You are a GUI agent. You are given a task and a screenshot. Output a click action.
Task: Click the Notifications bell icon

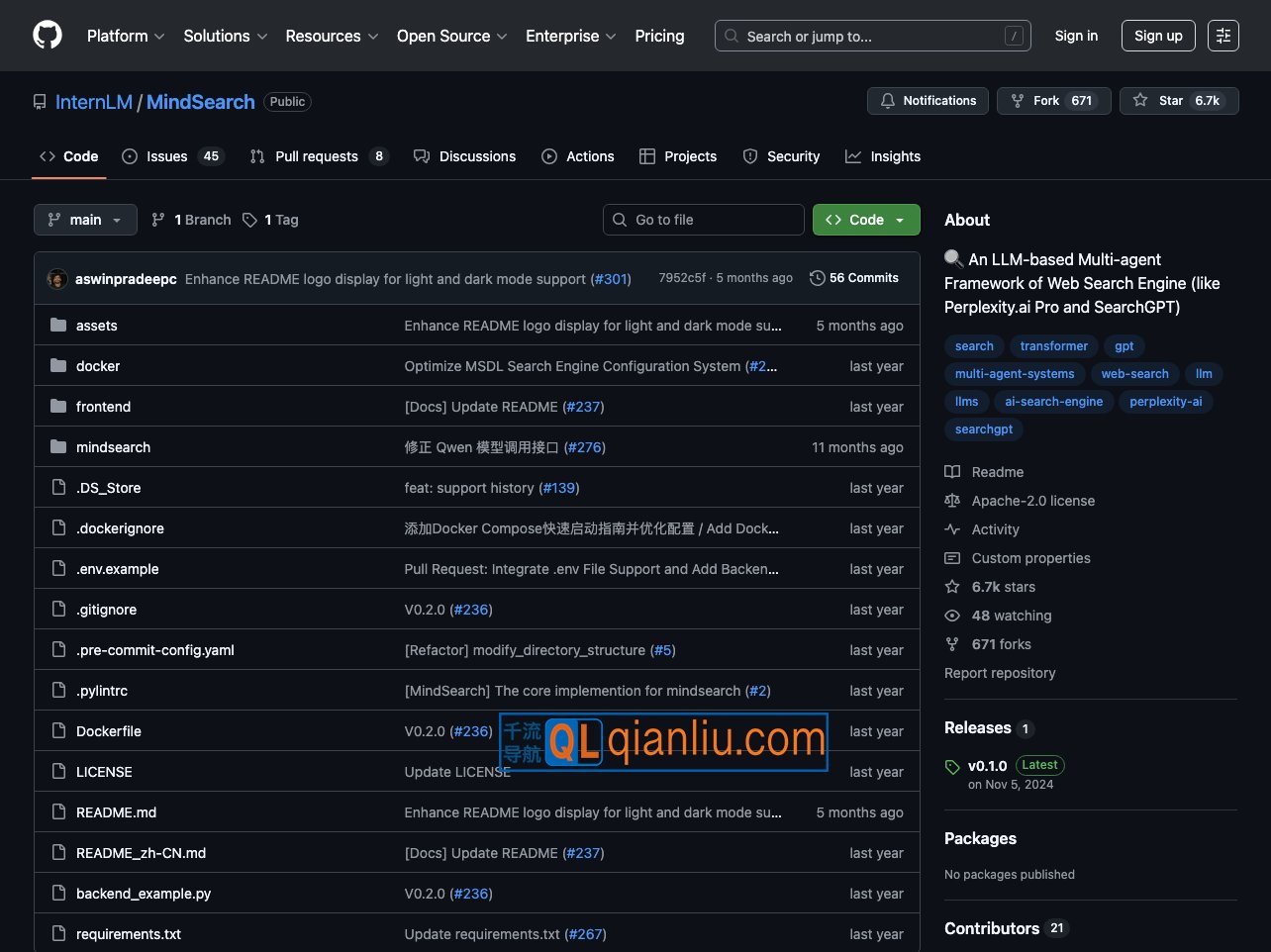point(888,101)
